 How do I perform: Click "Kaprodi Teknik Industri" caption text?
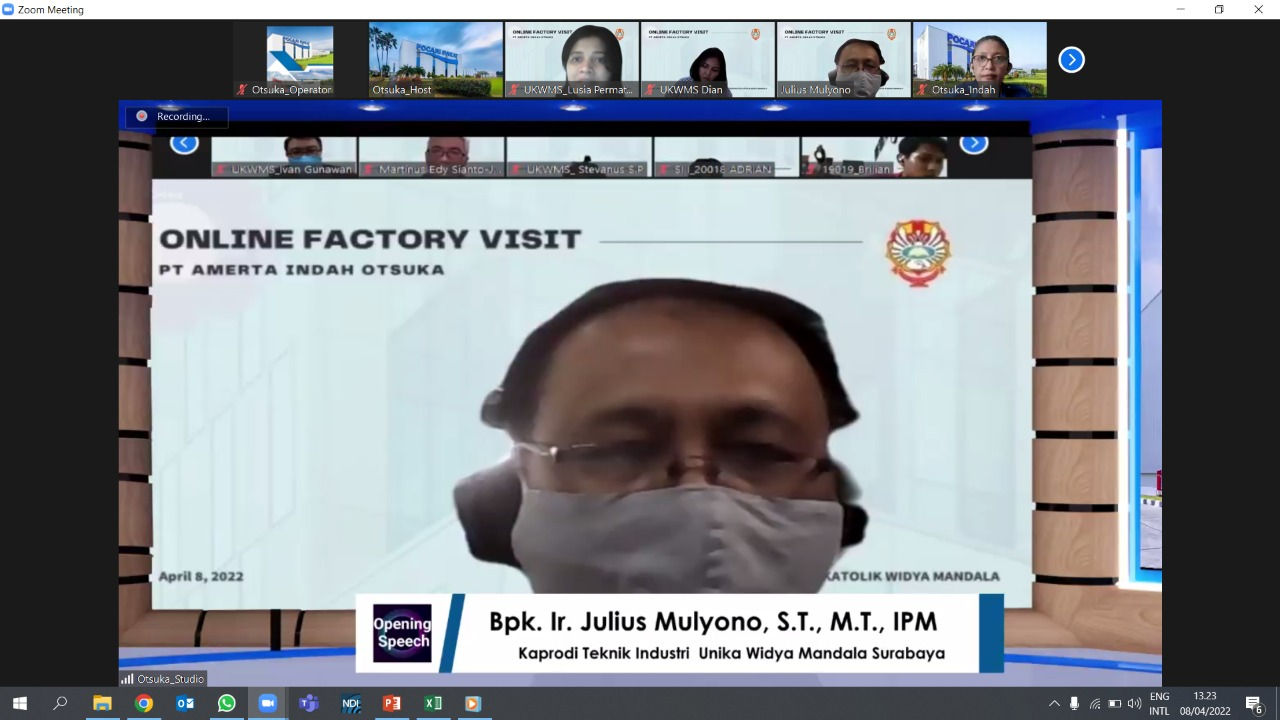coord(603,654)
